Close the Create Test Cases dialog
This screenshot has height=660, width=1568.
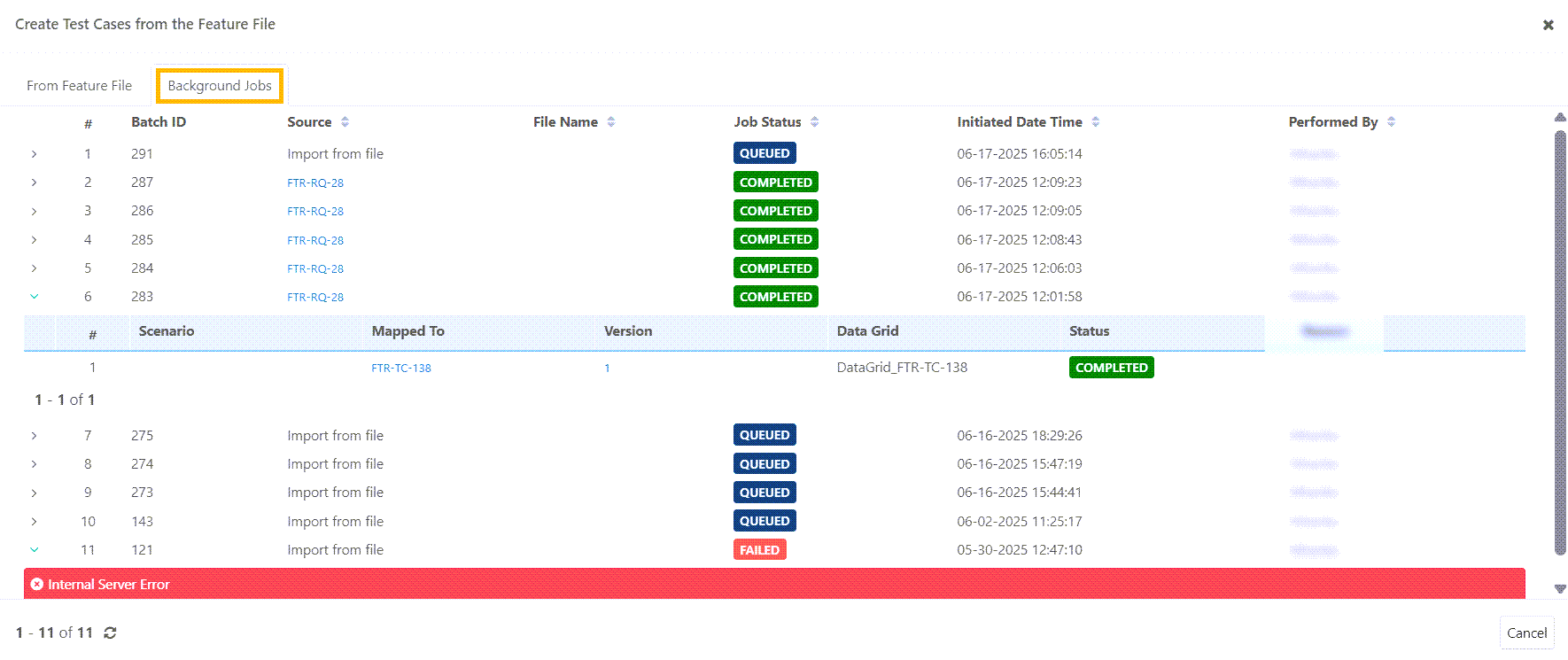point(1548,25)
